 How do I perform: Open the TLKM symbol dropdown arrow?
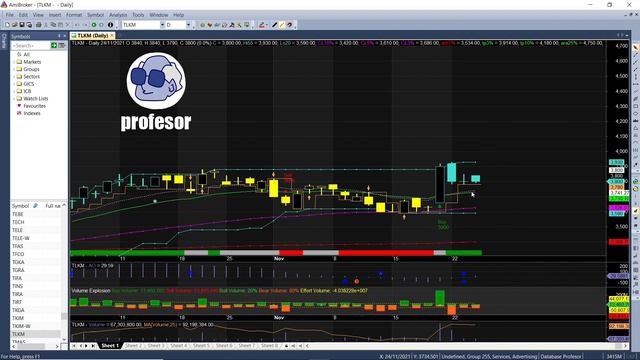tap(162, 25)
